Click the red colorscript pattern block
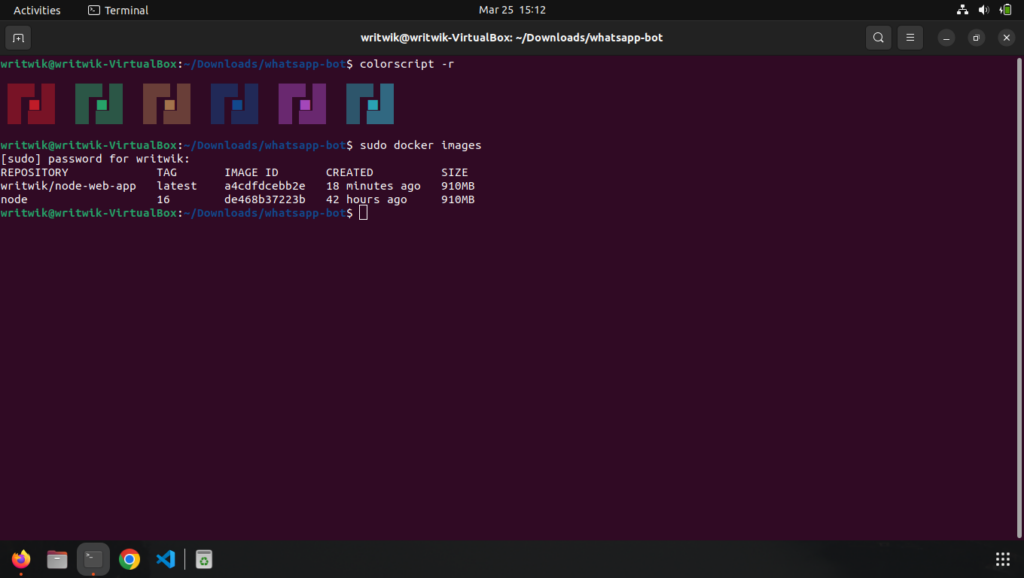 point(30,102)
